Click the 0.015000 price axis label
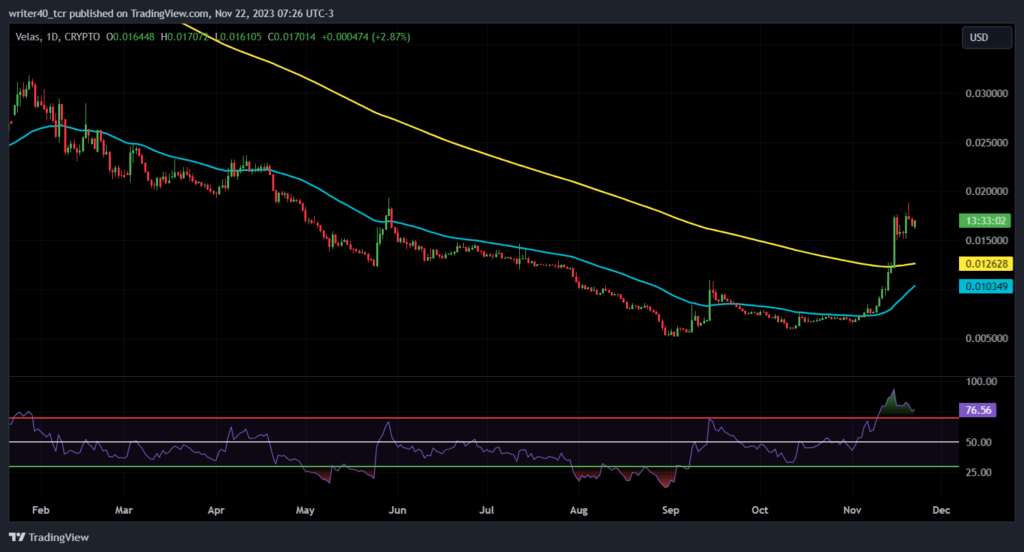Image resolution: width=1024 pixels, height=552 pixels. coord(986,240)
